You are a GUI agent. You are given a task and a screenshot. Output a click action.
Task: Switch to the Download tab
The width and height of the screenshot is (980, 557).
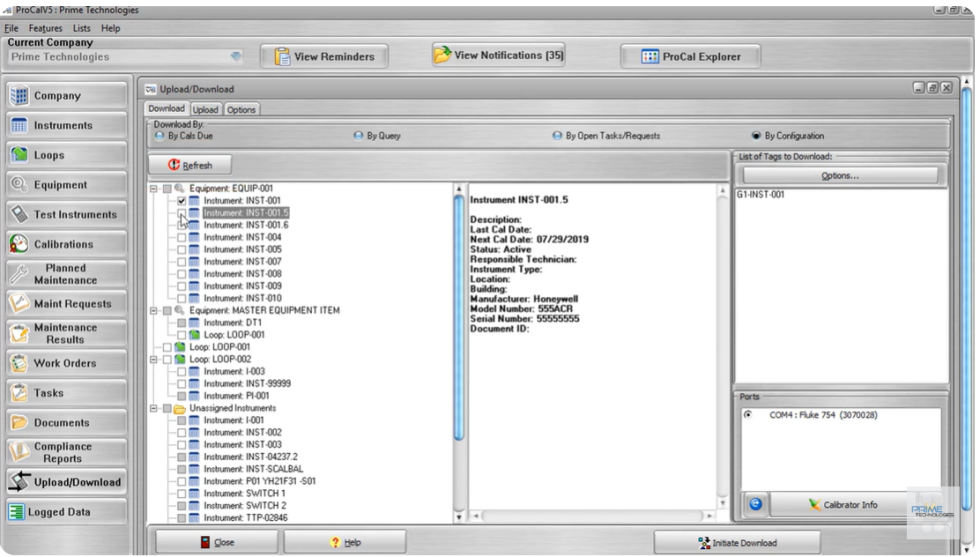tap(166, 108)
